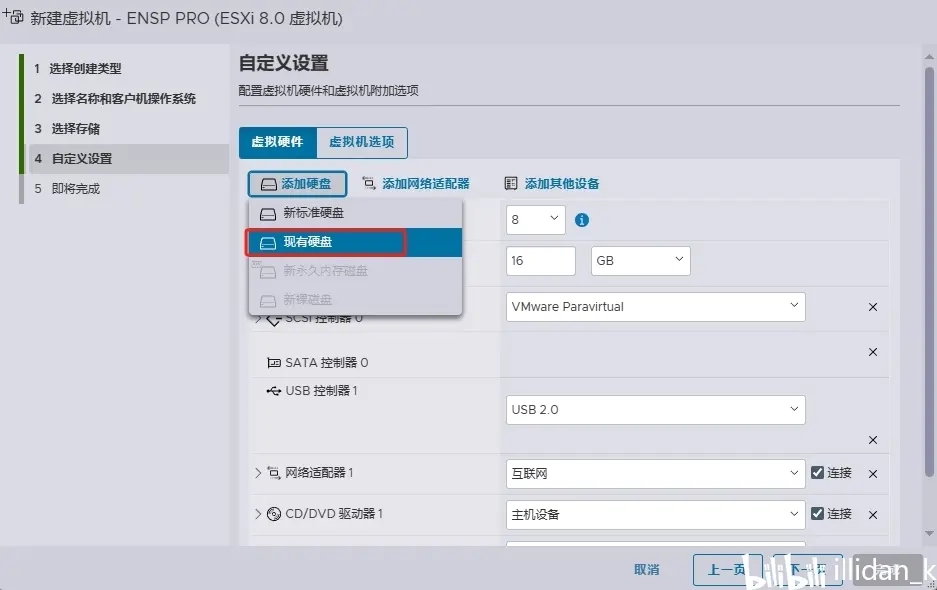This screenshot has height=590, width=937.
Task: Open the GB memory unit dropdown
Action: 641,261
